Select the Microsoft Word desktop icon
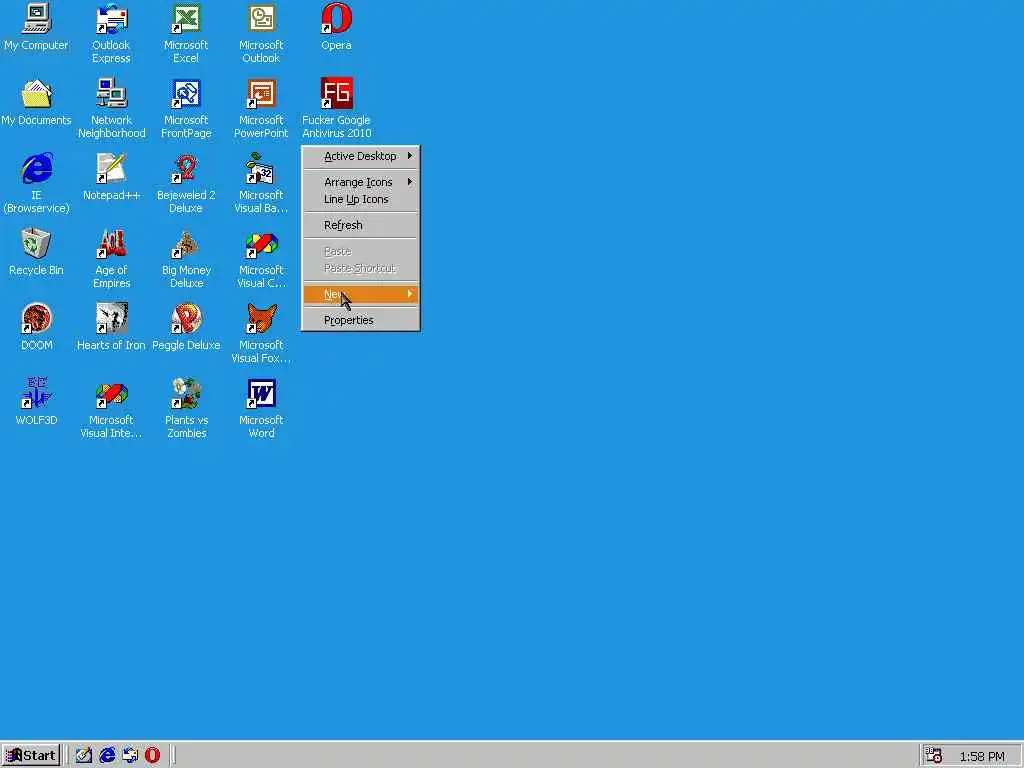 [x=261, y=408]
